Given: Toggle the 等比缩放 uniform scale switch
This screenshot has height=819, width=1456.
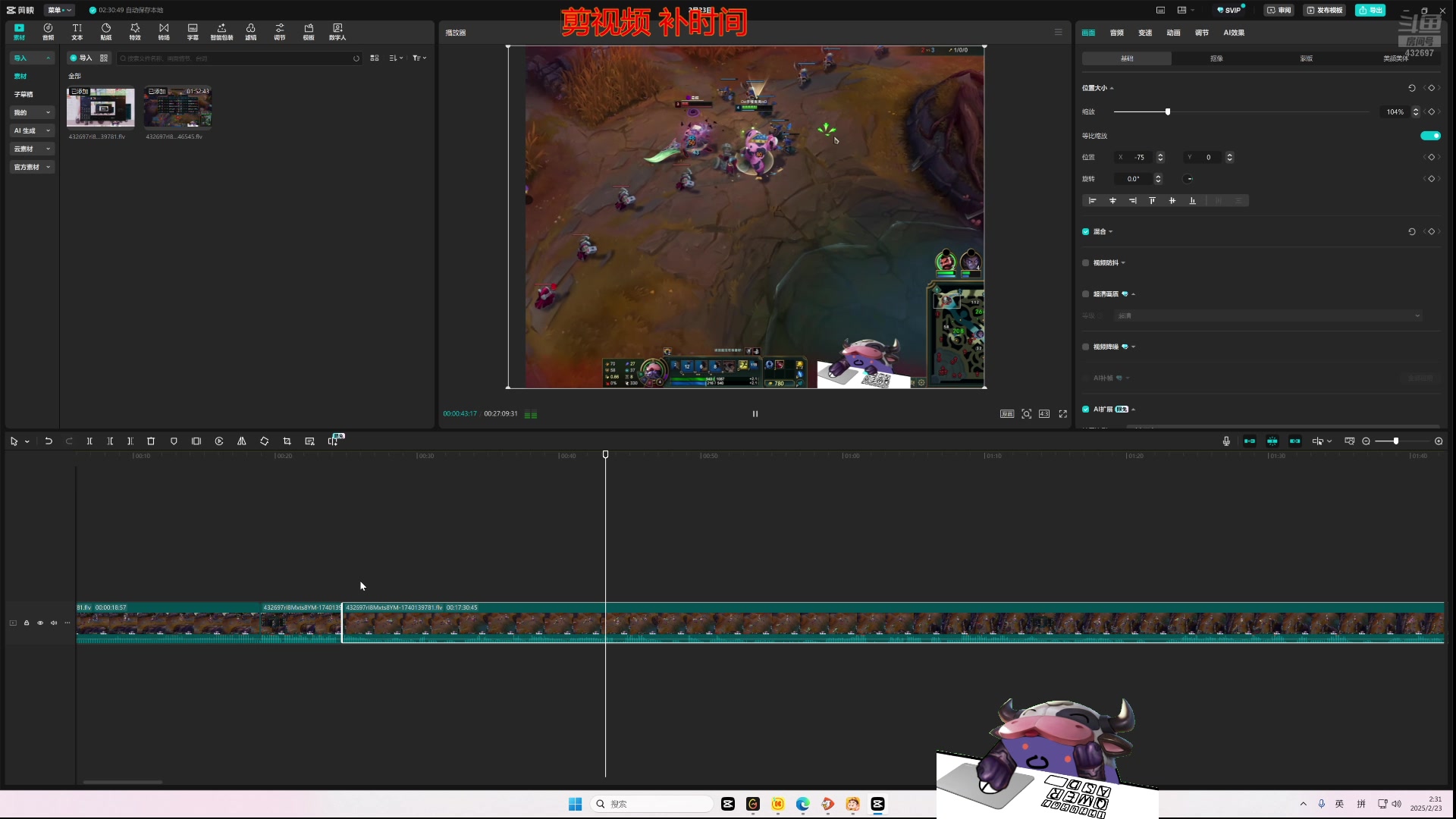Looking at the screenshot, I should click(1430, 136).
